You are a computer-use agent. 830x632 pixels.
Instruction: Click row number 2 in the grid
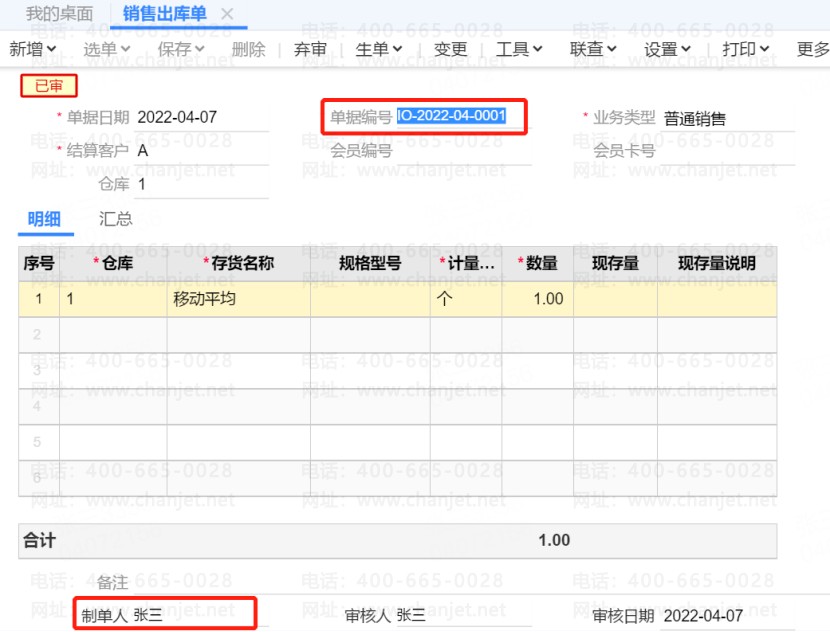37,335
